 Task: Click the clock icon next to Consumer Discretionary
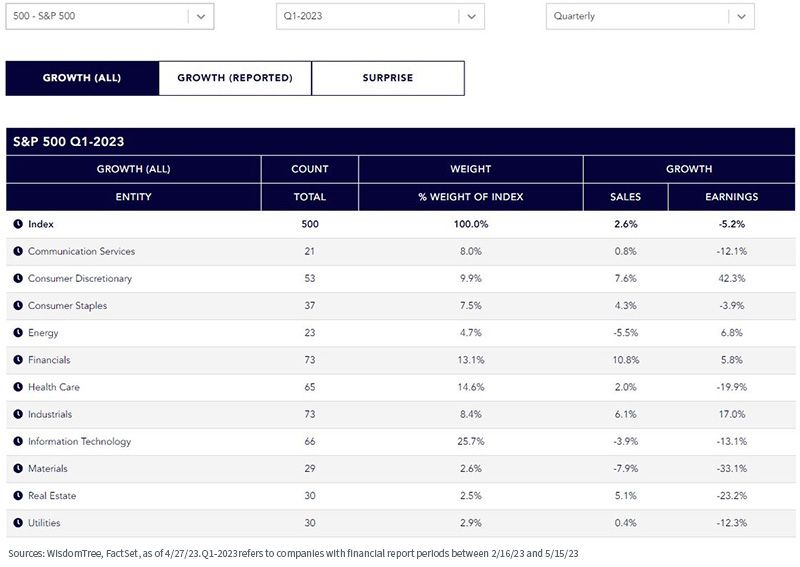tap(18, 278)
